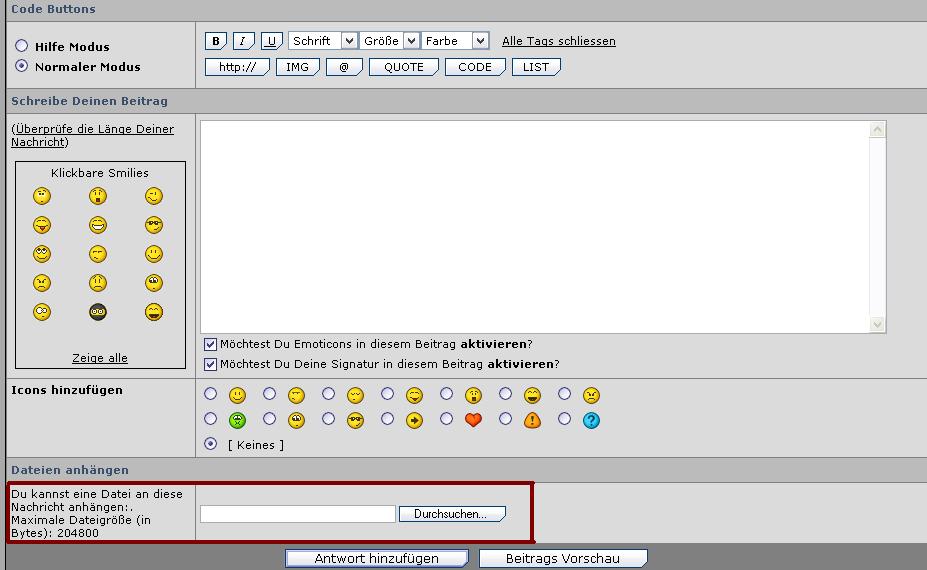Insert the sad frowning smiley from Klickbare Smilies
927x570 pixels.
[x=98, y=283]
